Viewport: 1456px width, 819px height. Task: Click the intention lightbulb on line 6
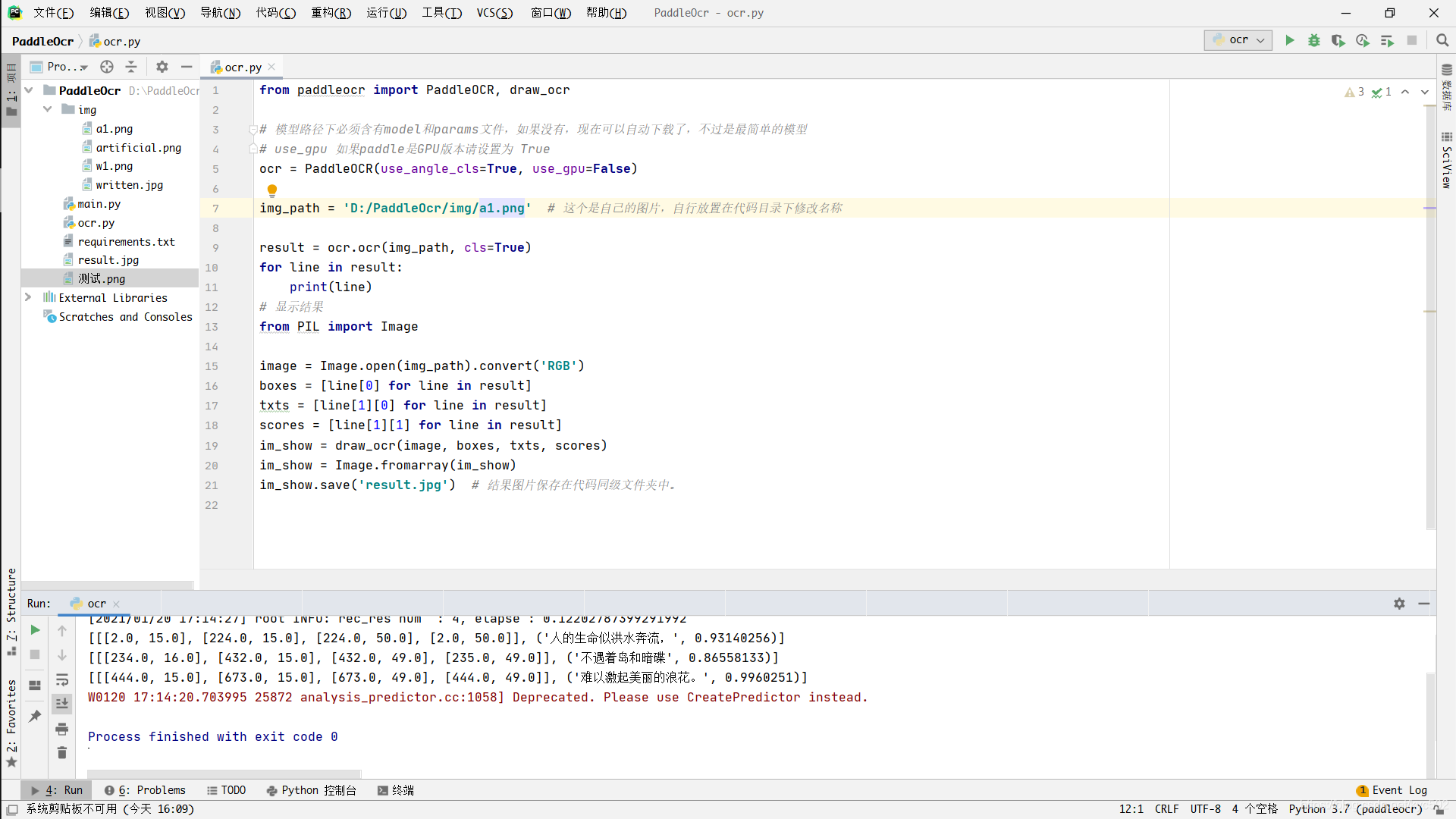[272, 190]
